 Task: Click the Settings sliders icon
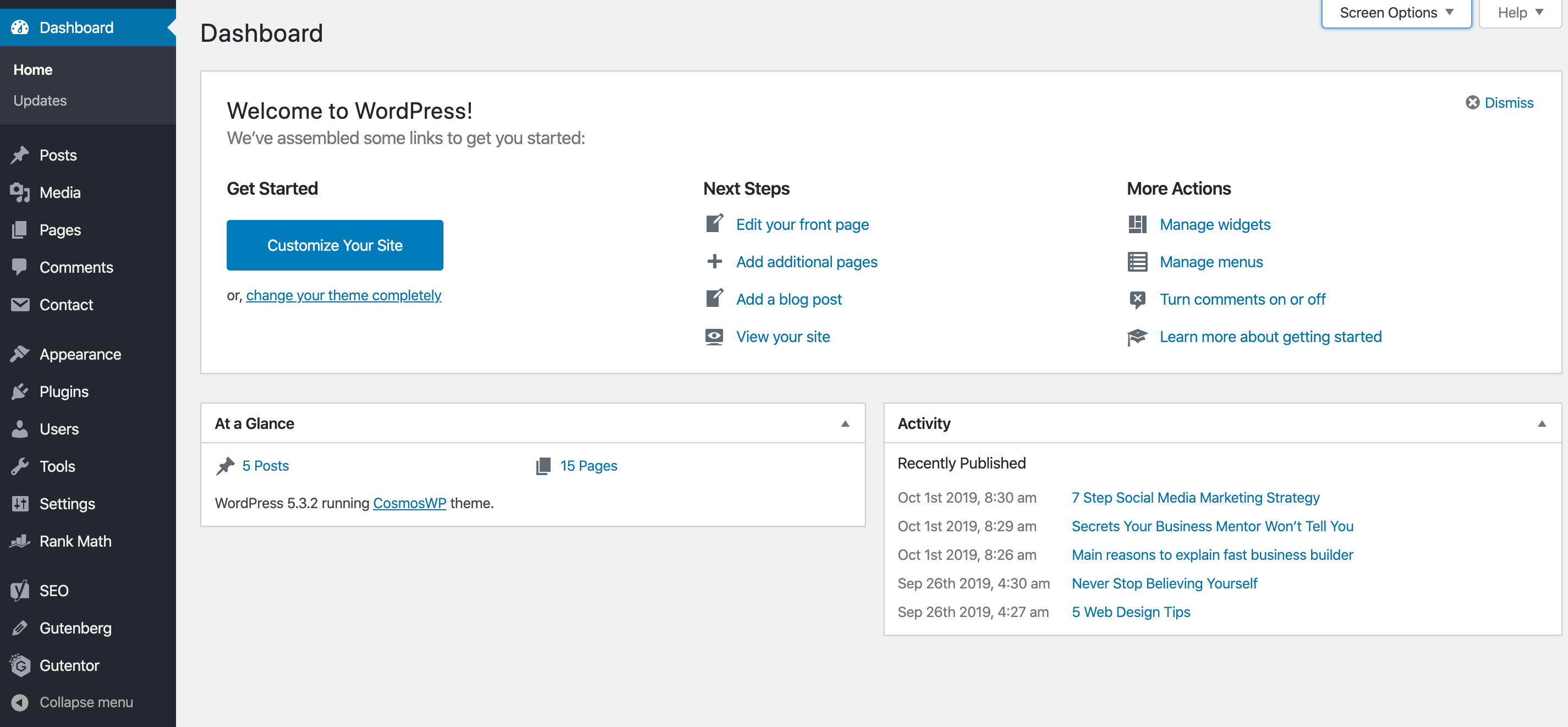[x=19, y=504]
